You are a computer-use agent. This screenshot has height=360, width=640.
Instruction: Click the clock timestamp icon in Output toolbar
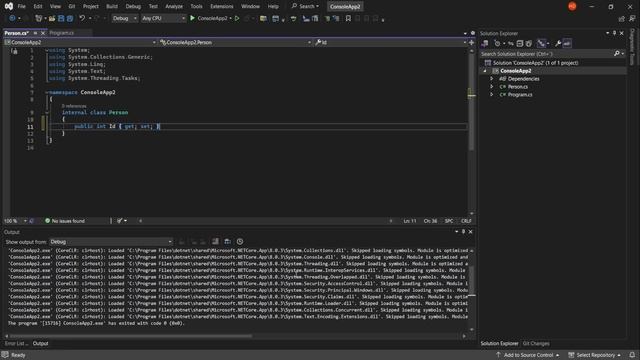tap(240, 242)
